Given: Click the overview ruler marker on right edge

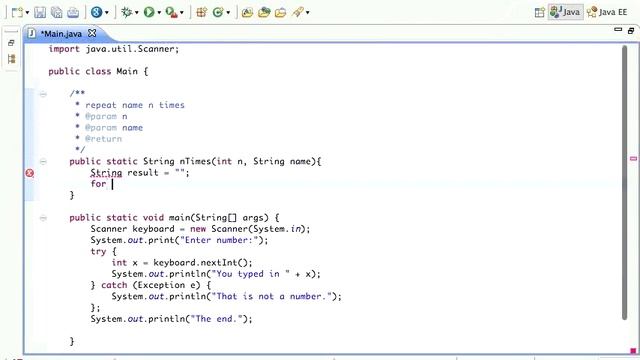Looking at the screenshot, I should coord(633,158).
